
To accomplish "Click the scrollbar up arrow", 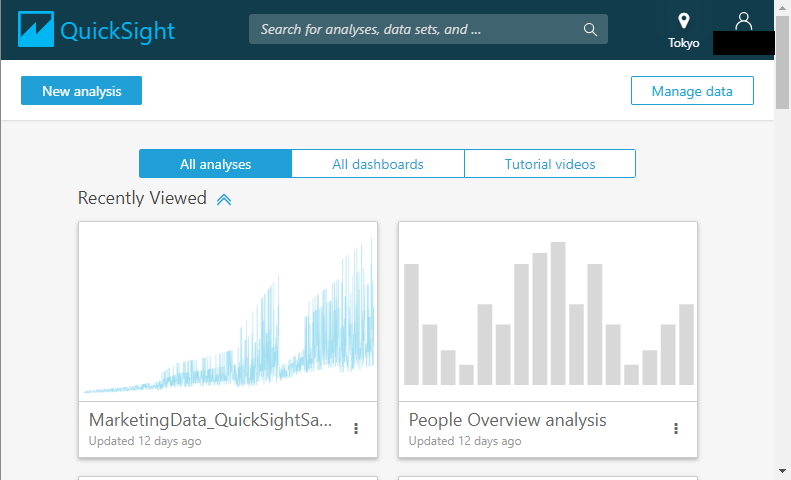I will point(782,9).
